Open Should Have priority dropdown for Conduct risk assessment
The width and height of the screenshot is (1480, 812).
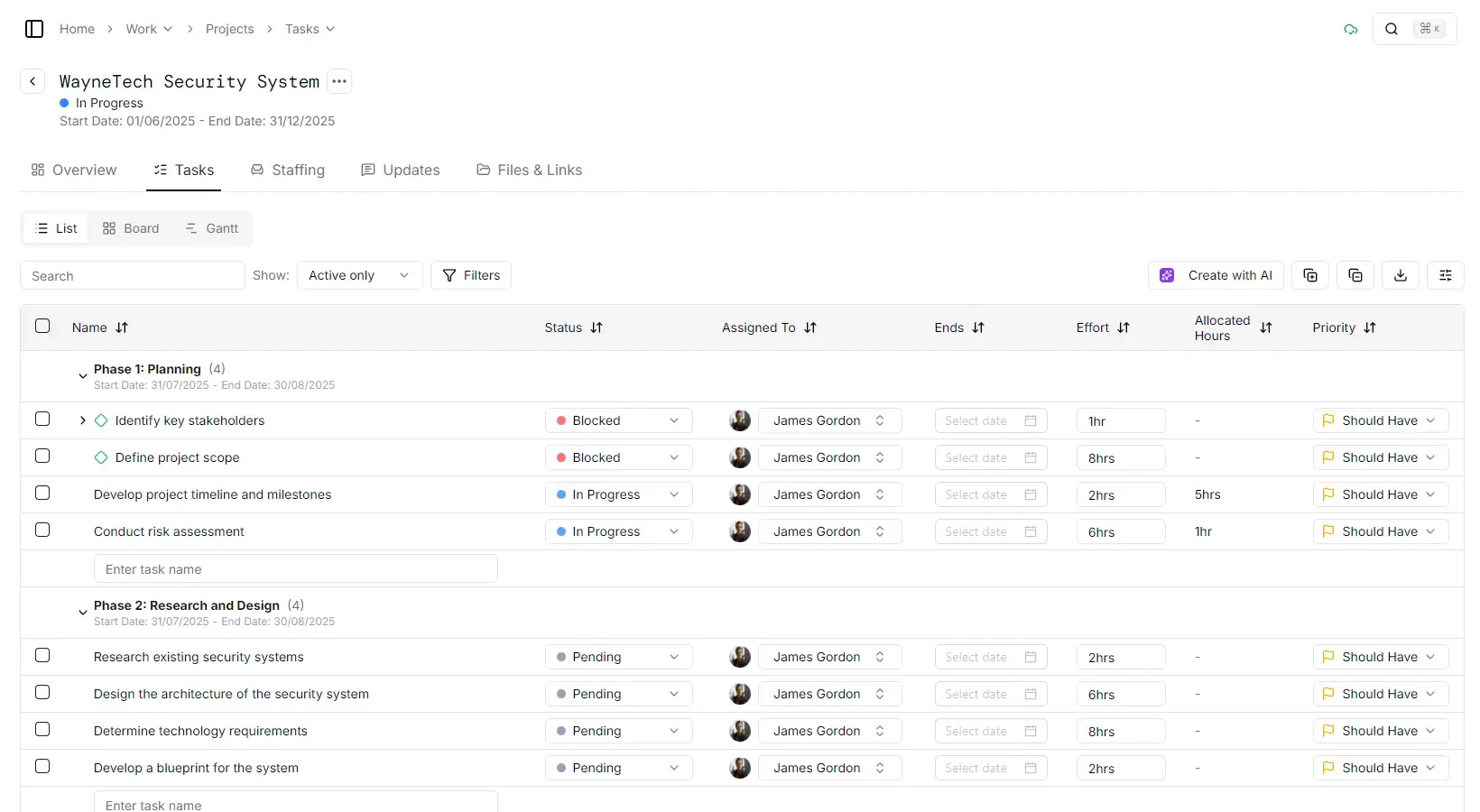[1381, 531]
